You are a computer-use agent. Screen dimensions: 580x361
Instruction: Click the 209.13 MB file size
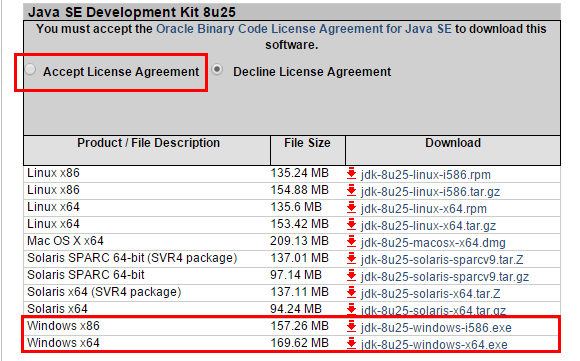pos(299,241)
